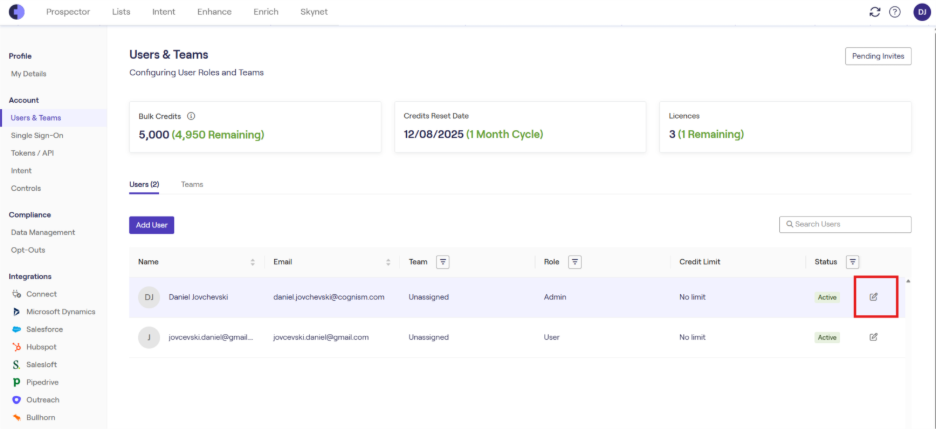Open the Prospector menu in the top navigation
The height and width of the screenshot is (429, 936).
(x=68, y=12)
